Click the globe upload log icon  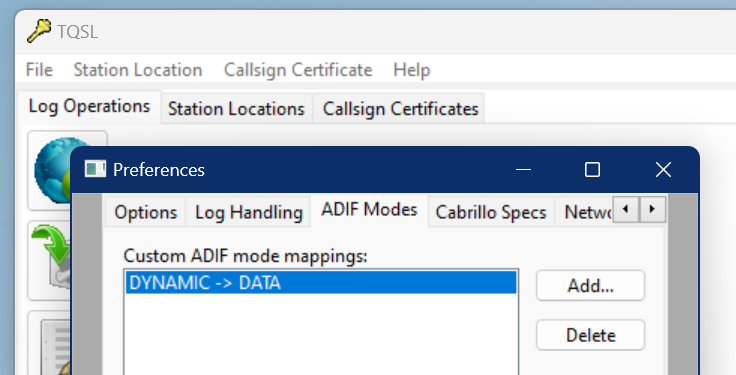[x=53, y=170]
